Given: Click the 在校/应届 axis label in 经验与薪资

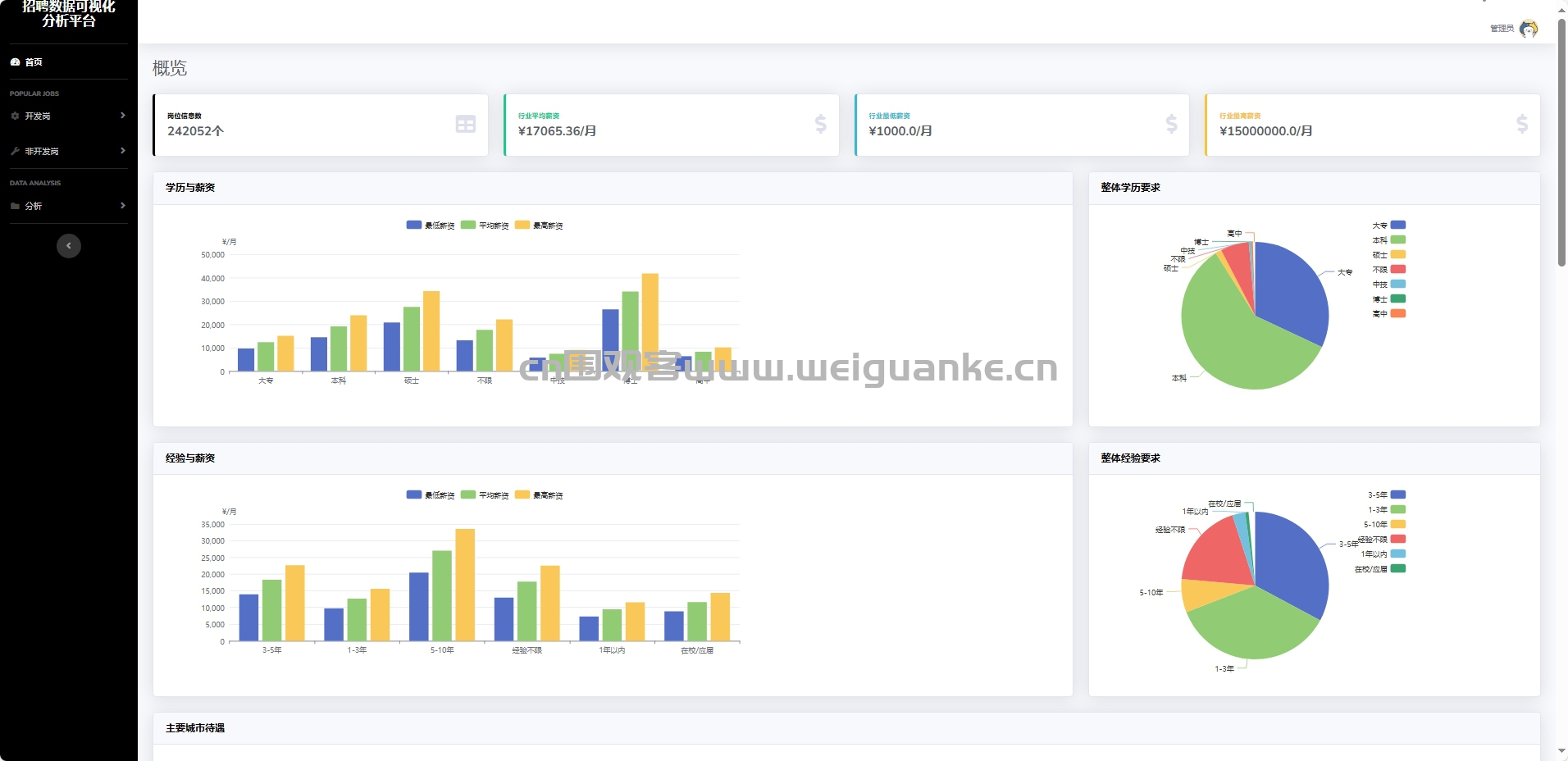Looking at the screenshot, I should click(697, 650).
